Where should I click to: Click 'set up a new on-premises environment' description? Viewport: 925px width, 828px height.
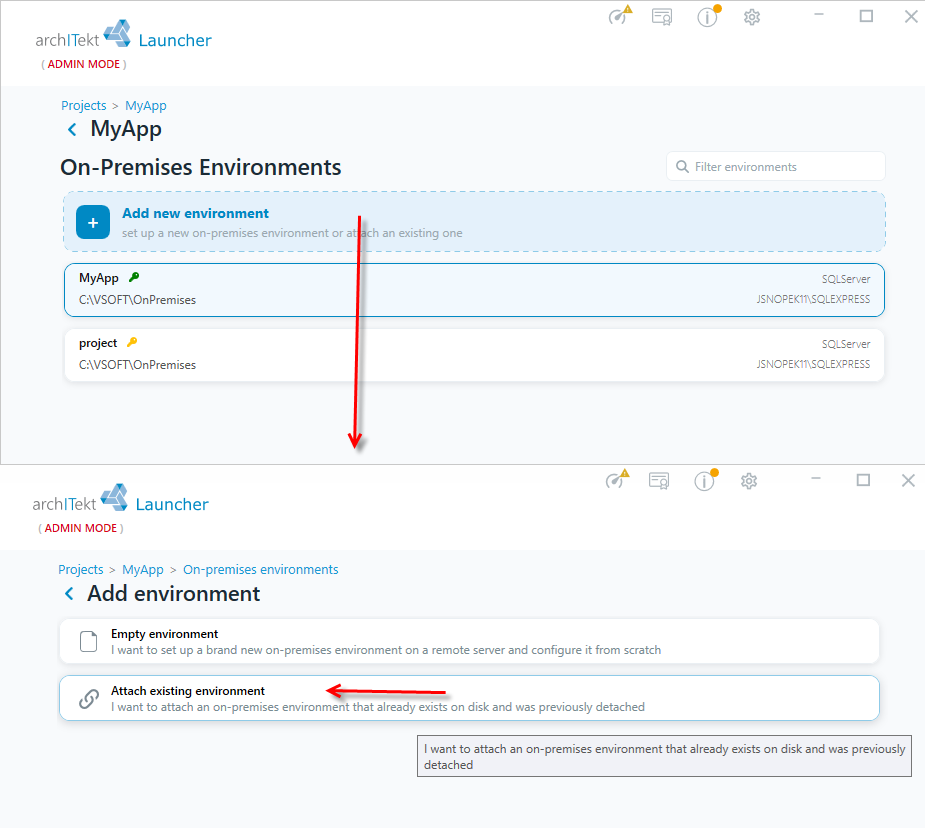292,233
